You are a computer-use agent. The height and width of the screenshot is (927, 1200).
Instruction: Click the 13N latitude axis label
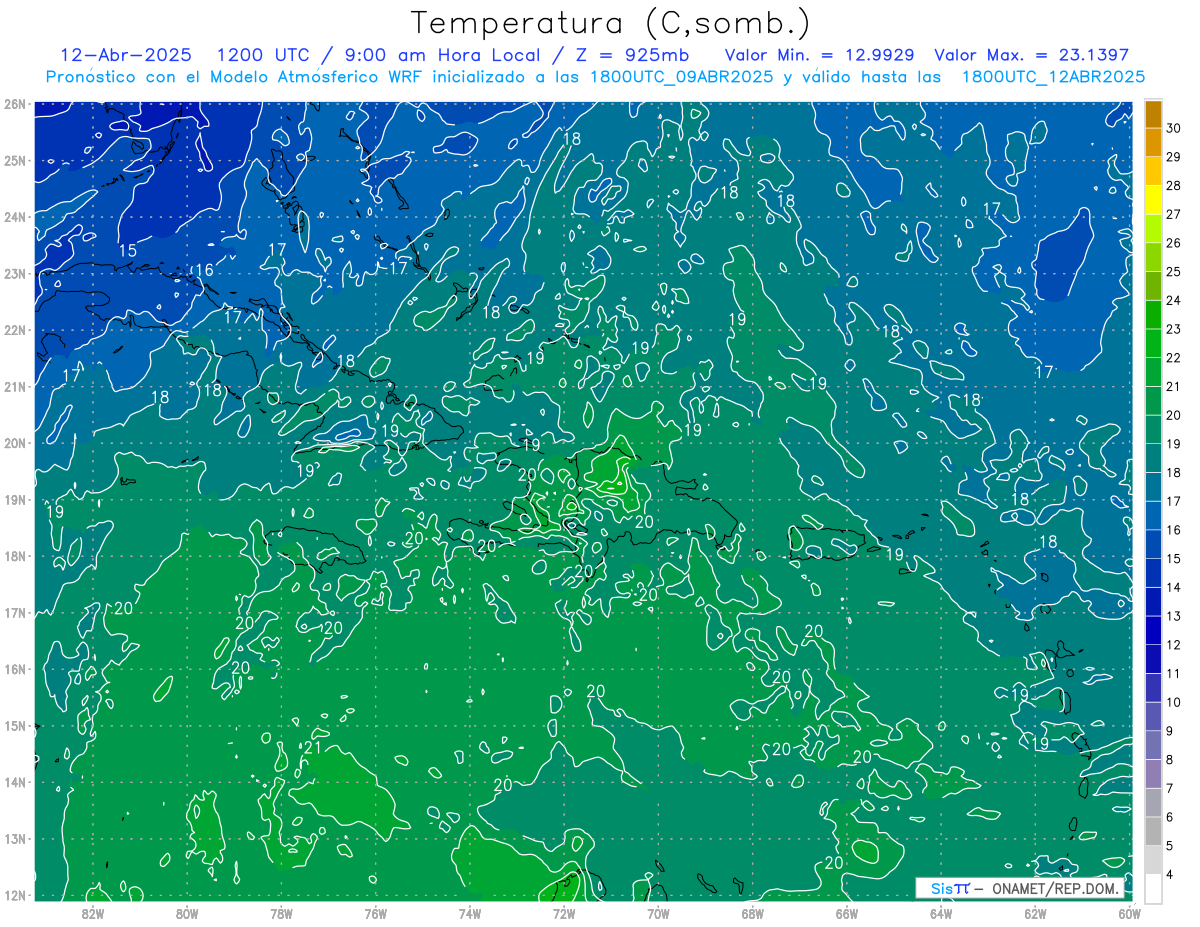click(x=15, y=838)
